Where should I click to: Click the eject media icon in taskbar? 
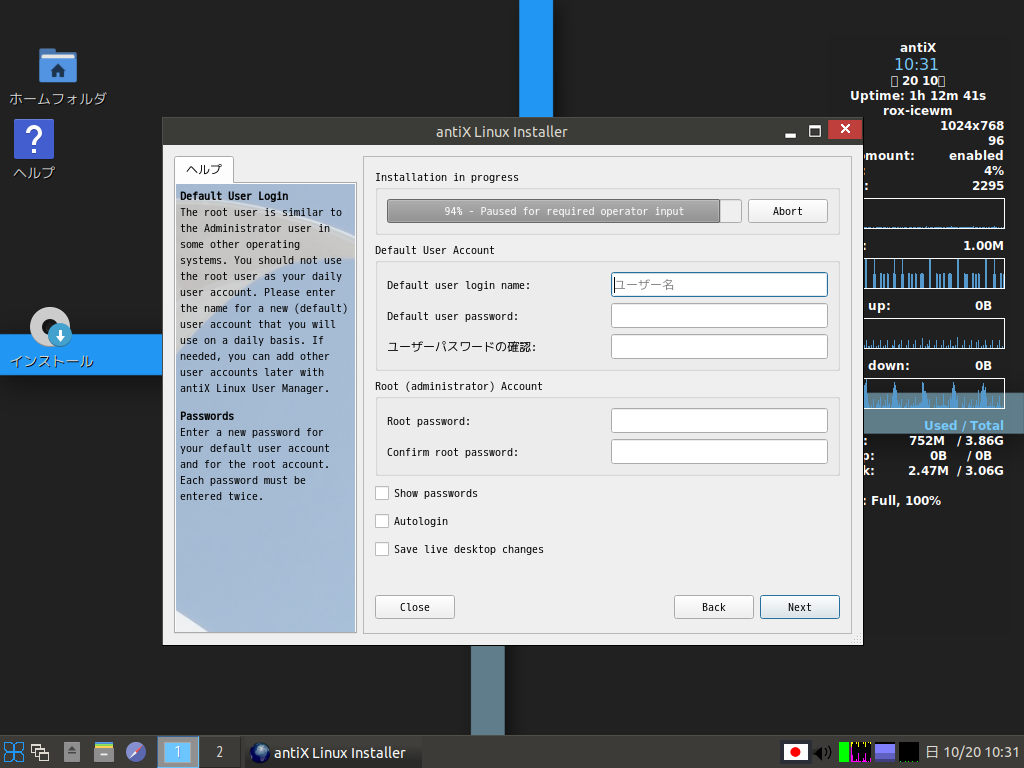tap(72, 752)
